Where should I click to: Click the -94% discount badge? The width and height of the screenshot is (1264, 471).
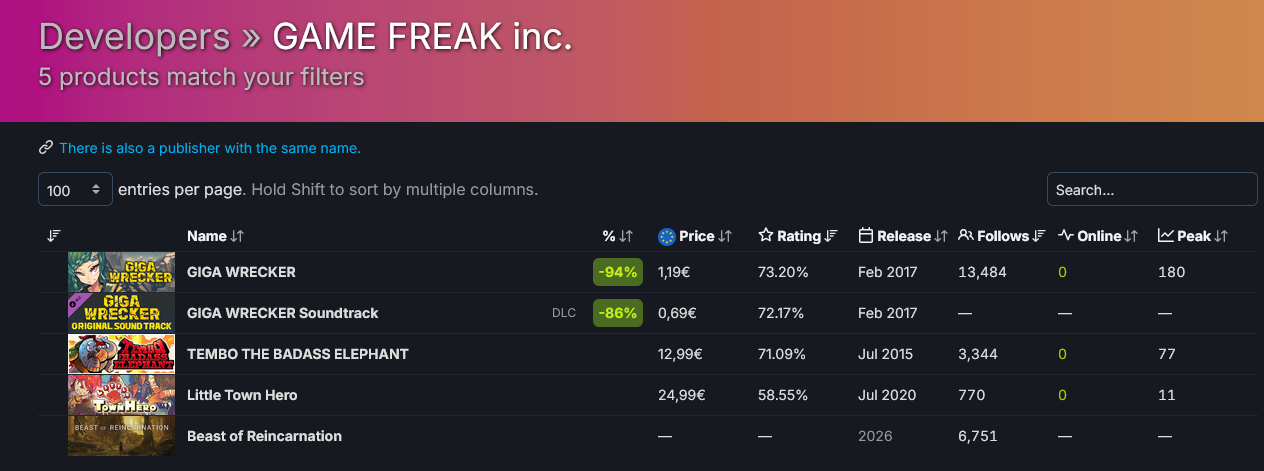coord(617,272)
